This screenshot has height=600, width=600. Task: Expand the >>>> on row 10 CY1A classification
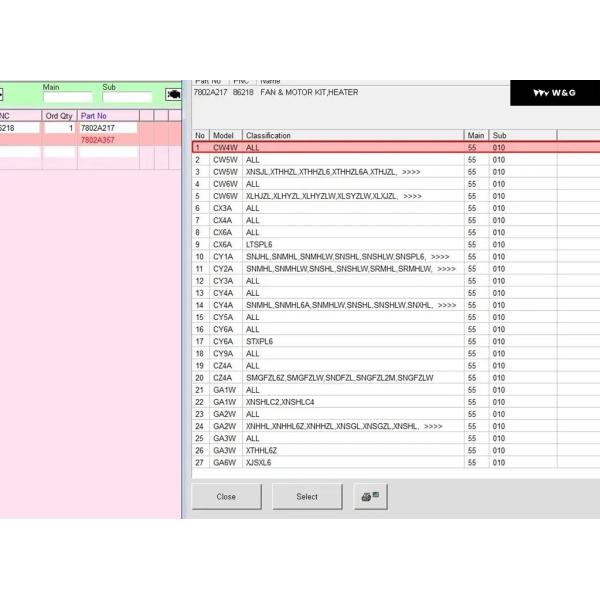tap(440, 257)
